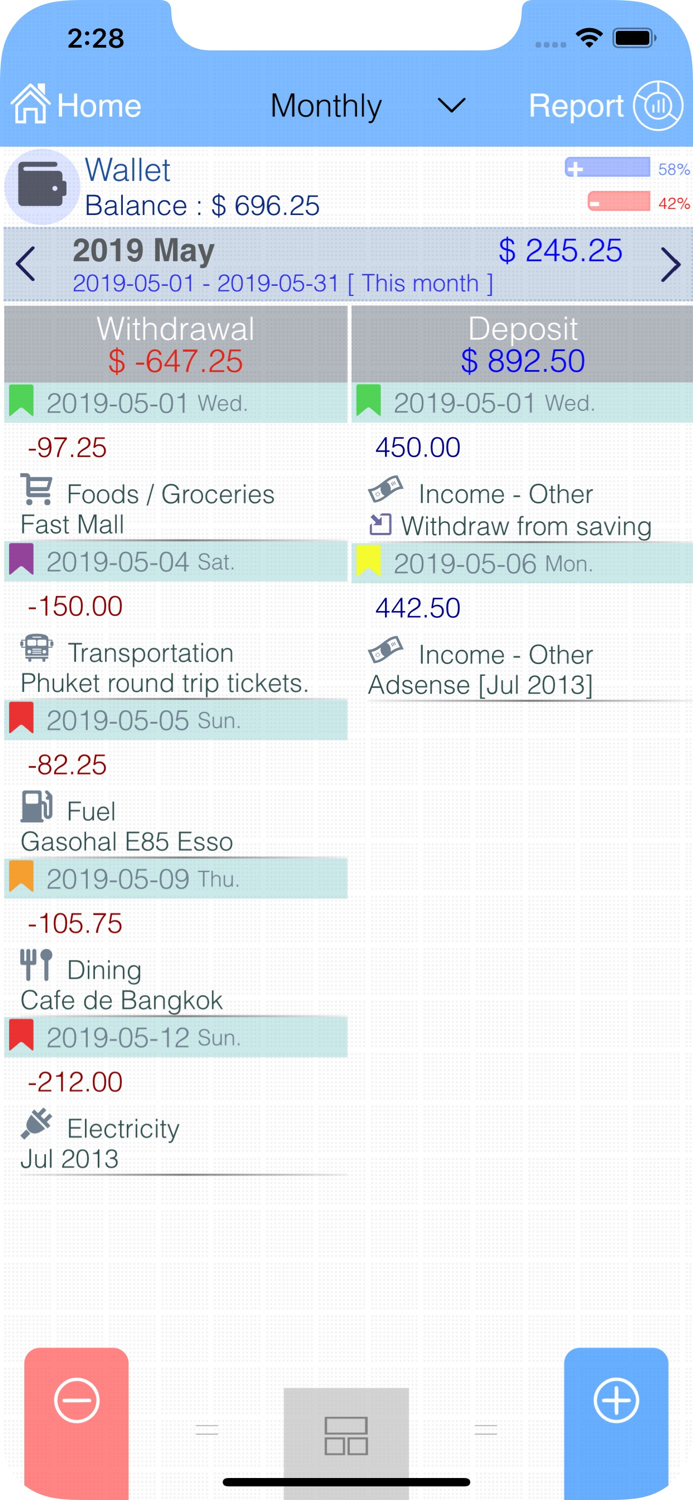
Task: Click the Electricity plug icon
Action: pos(35,1124)
